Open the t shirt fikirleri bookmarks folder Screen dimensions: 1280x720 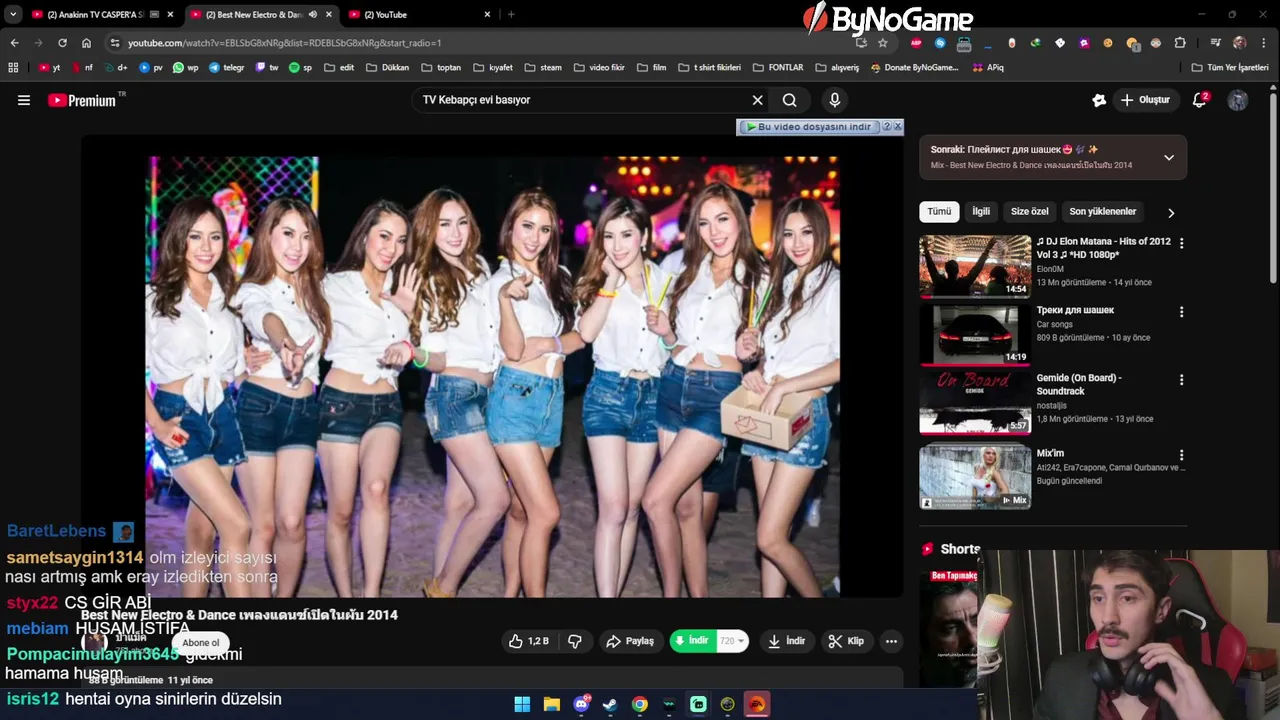710,68
